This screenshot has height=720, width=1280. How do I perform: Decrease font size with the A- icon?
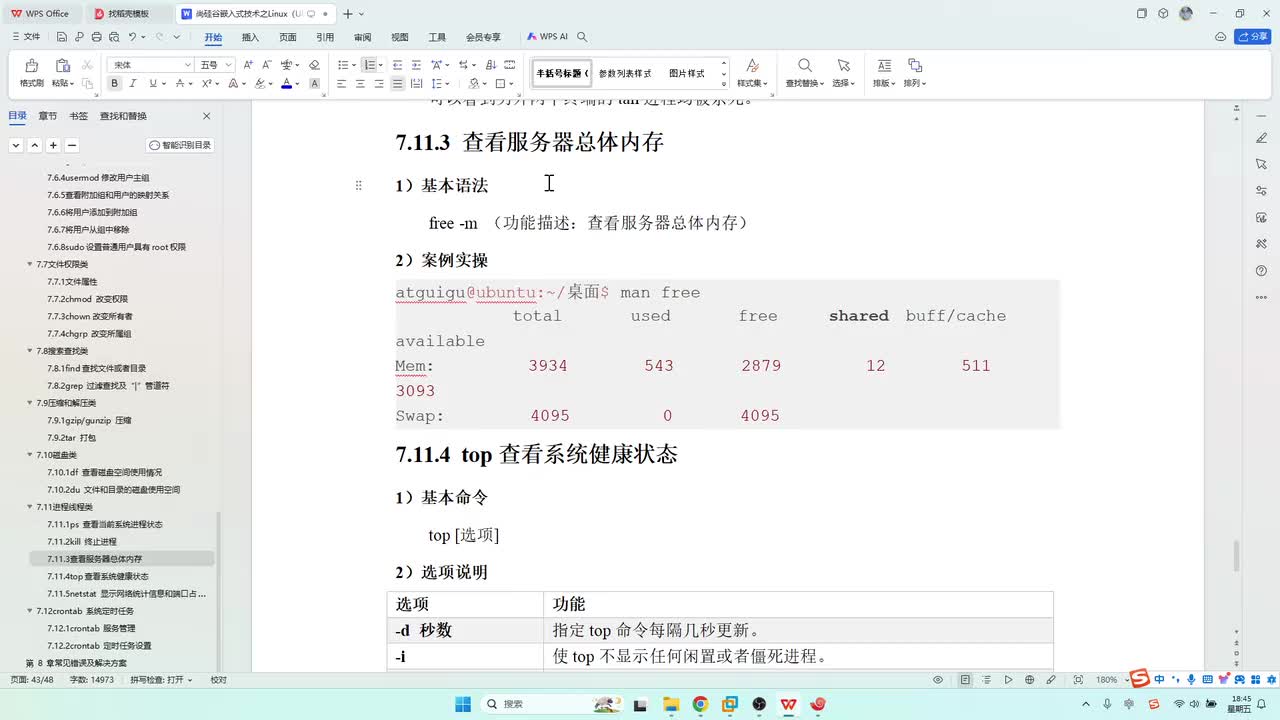coord(266,65)
